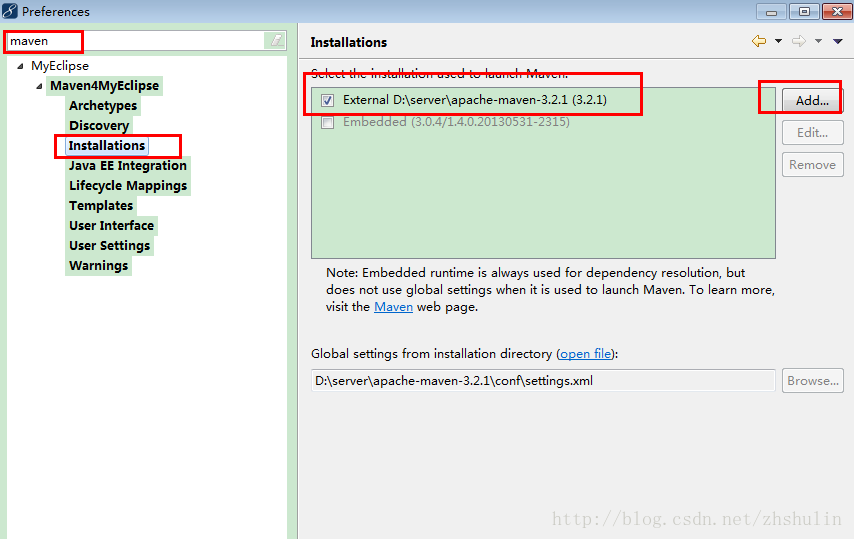Click the Preferences window app icon

(10, 11)
